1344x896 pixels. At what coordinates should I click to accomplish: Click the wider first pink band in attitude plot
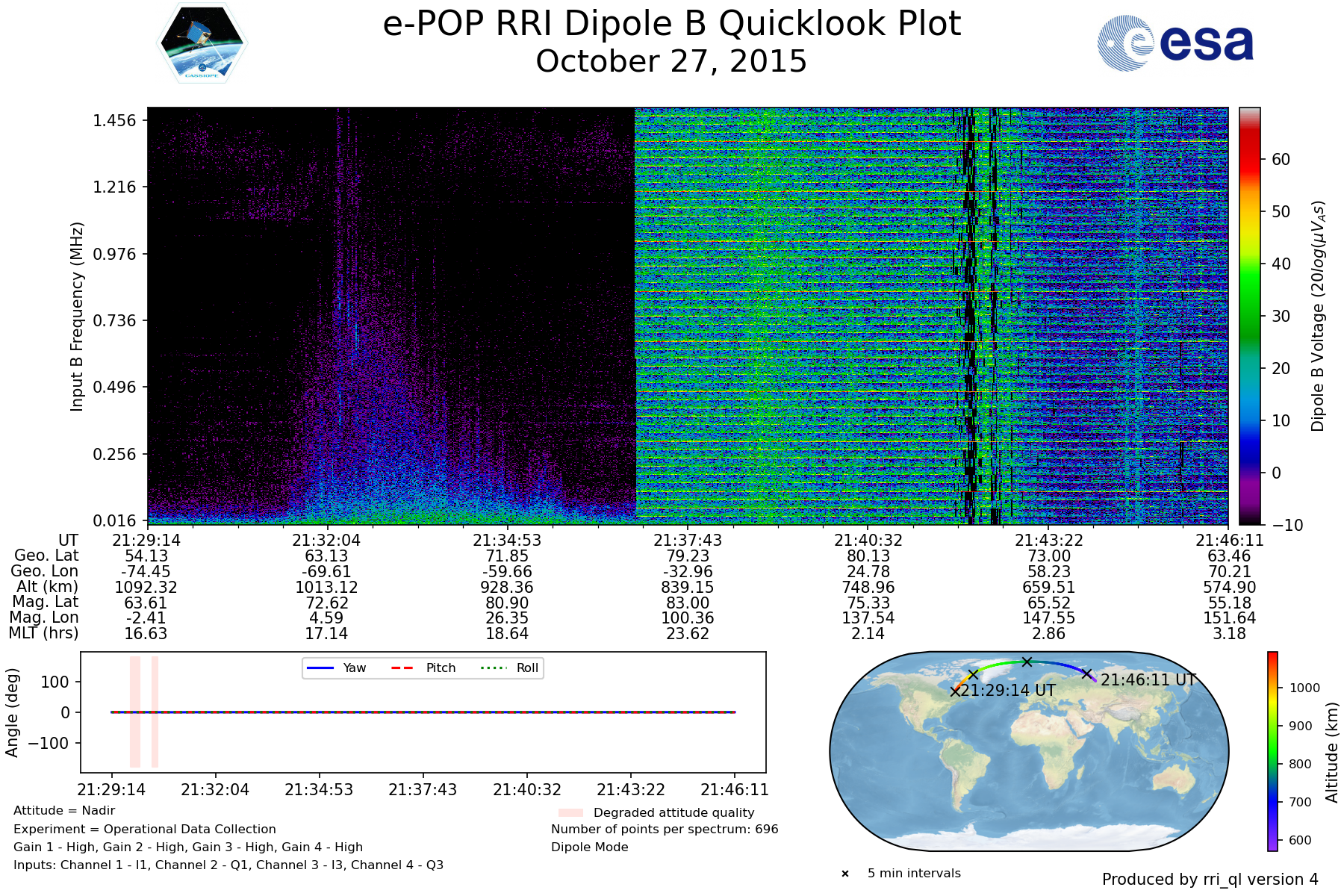click(x=135, y=712)
